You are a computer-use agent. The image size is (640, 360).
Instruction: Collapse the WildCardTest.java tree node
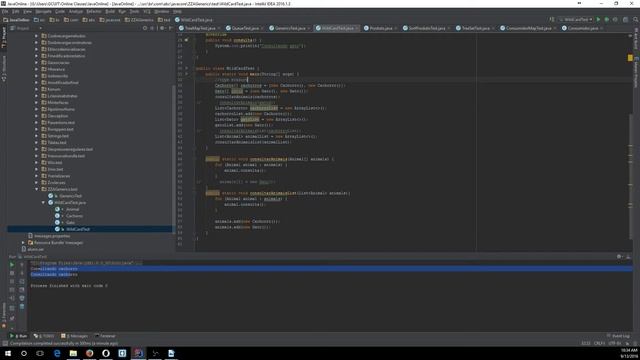43,202
